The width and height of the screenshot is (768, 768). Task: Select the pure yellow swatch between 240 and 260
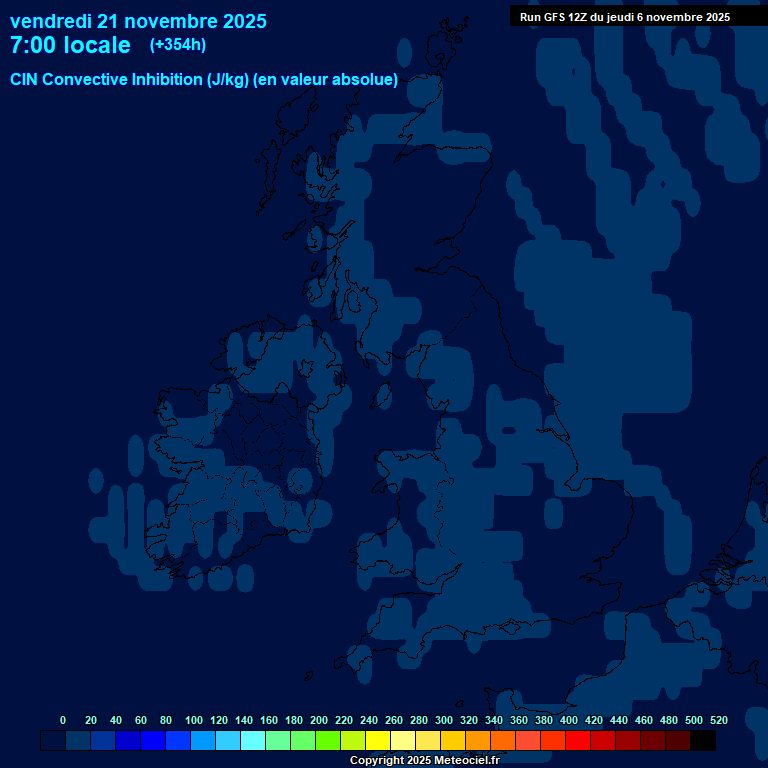click(x=378, y=741)
